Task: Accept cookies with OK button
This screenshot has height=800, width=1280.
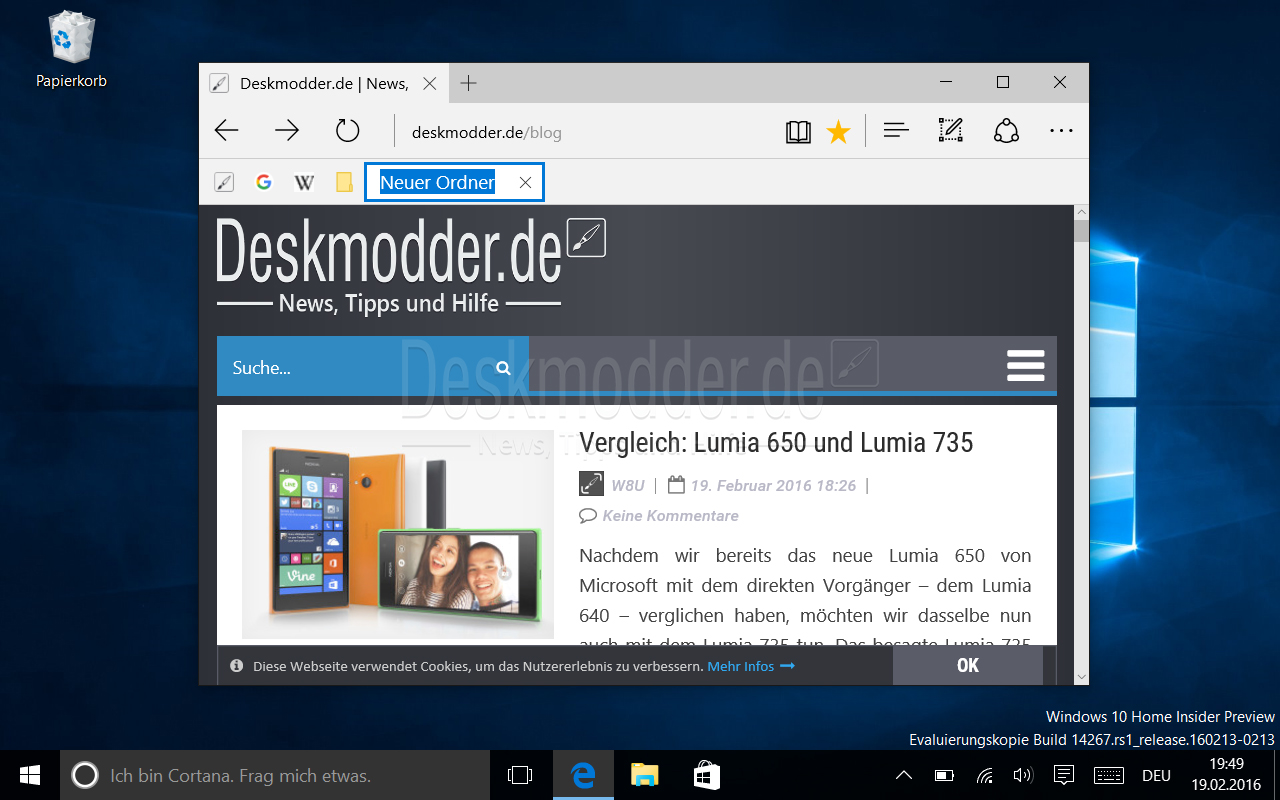Action: pos(968,665)
